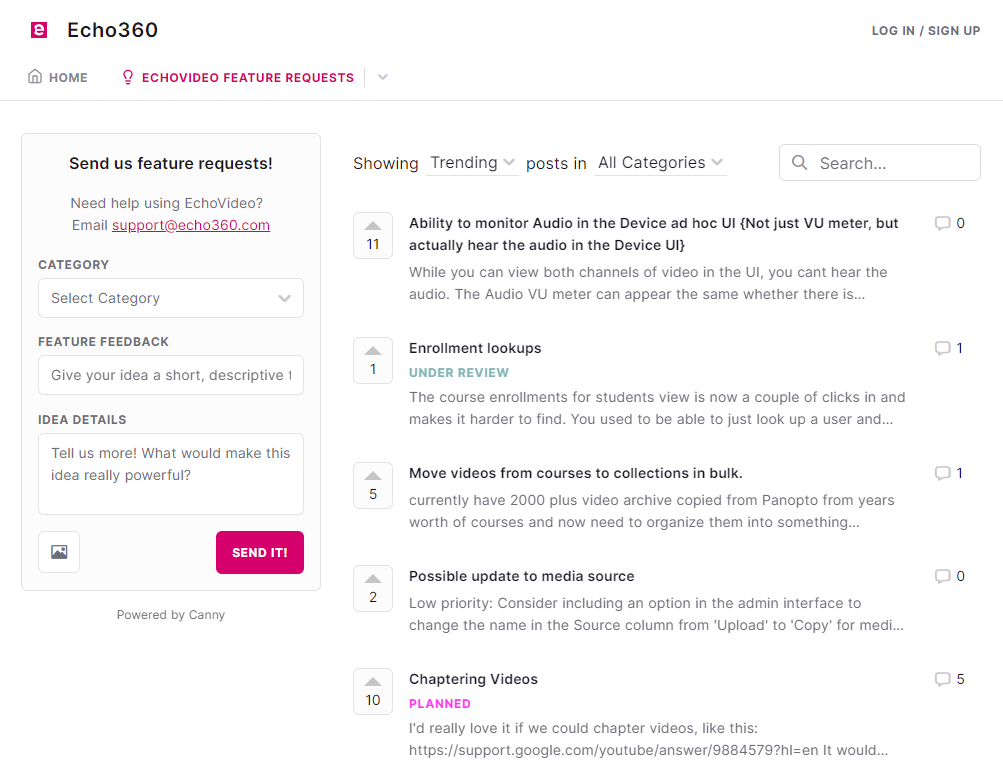1003x769 pixels.
Task: Click the Under Review status label
Action: point(459,373)
